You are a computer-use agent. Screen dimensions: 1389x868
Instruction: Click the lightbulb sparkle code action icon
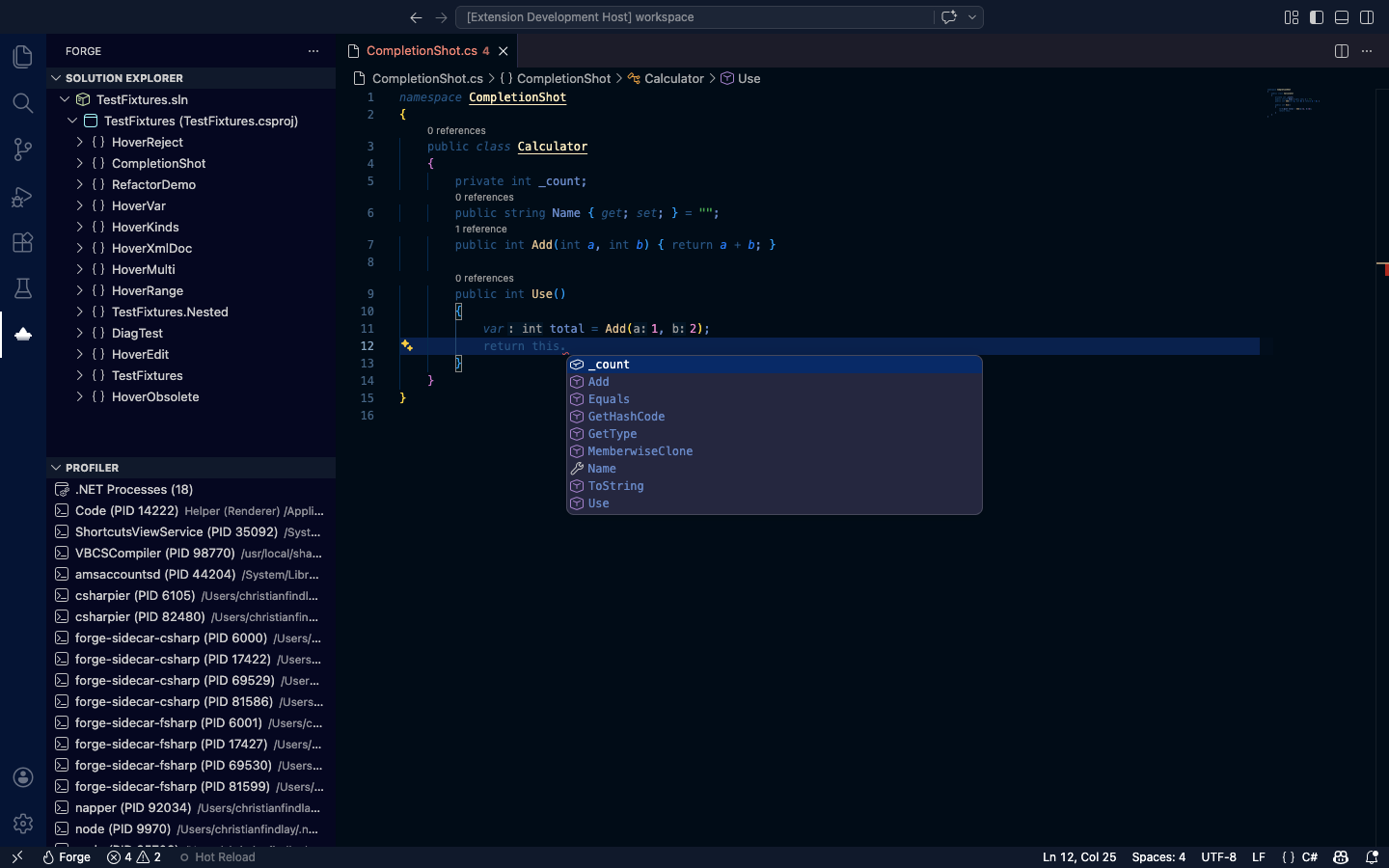click(x=407, y=345)
